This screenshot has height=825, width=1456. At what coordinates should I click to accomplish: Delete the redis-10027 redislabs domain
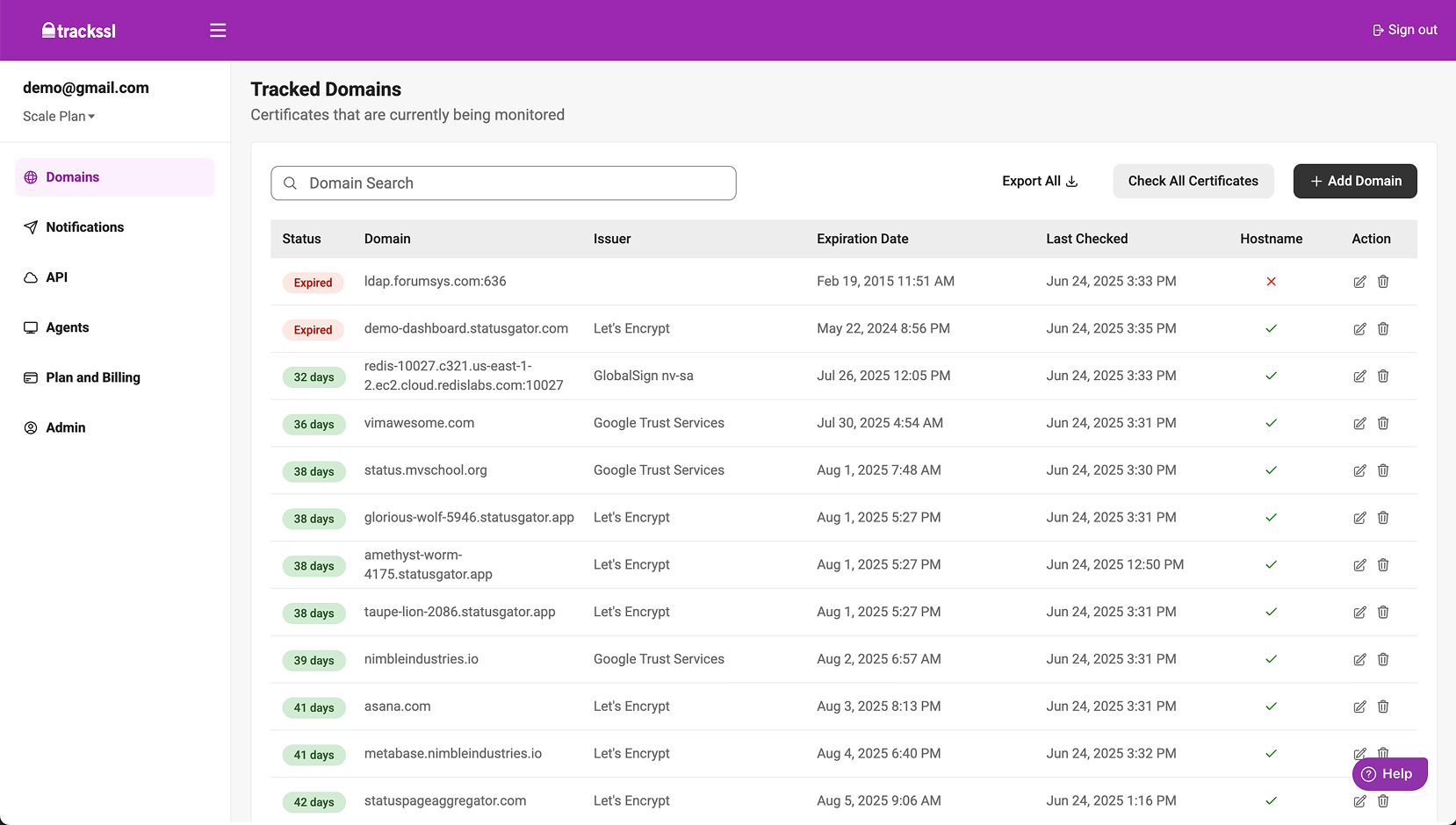[x=1383, y=377]
